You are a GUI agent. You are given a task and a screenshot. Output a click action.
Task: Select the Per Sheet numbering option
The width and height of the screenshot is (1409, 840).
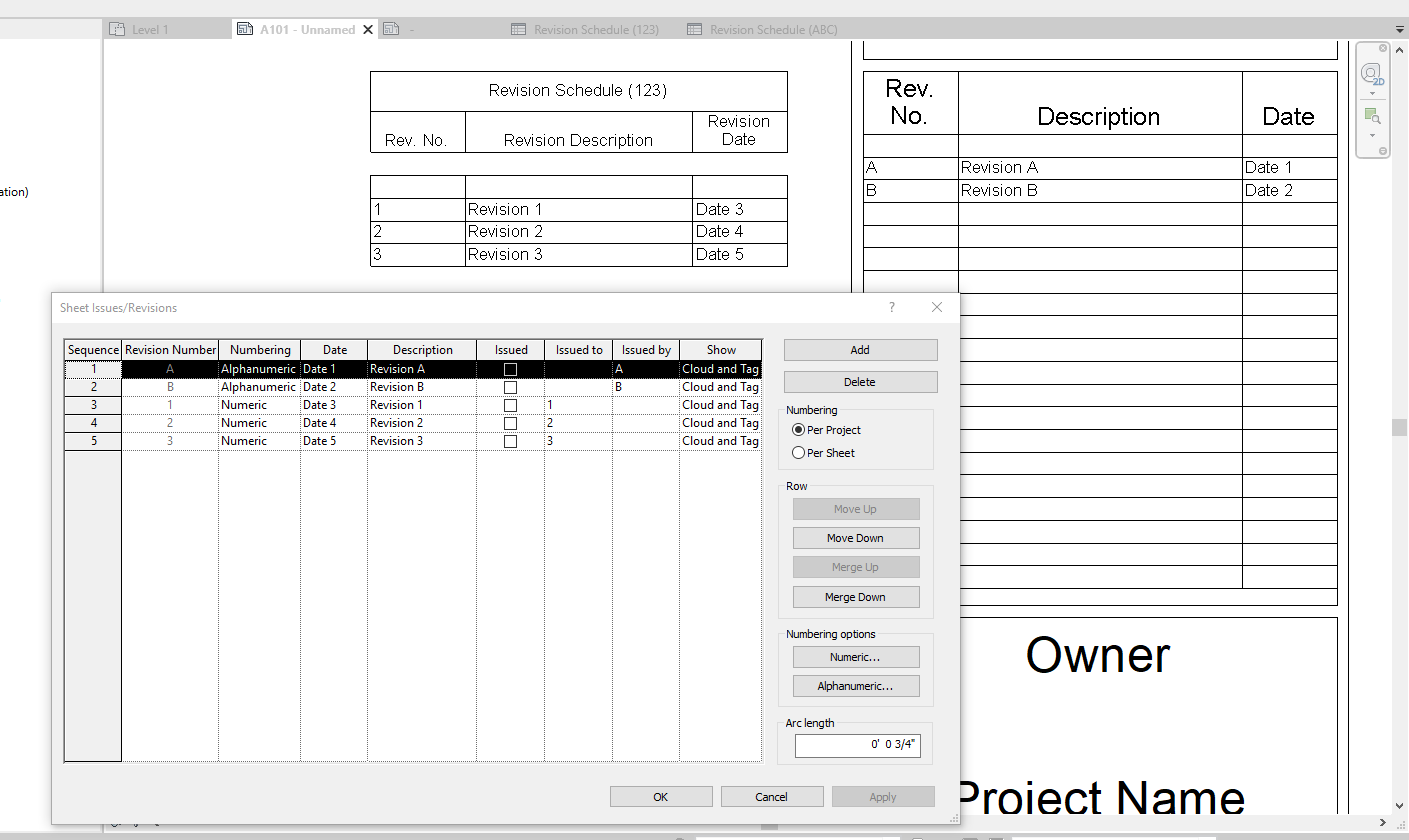coord(798,452)
